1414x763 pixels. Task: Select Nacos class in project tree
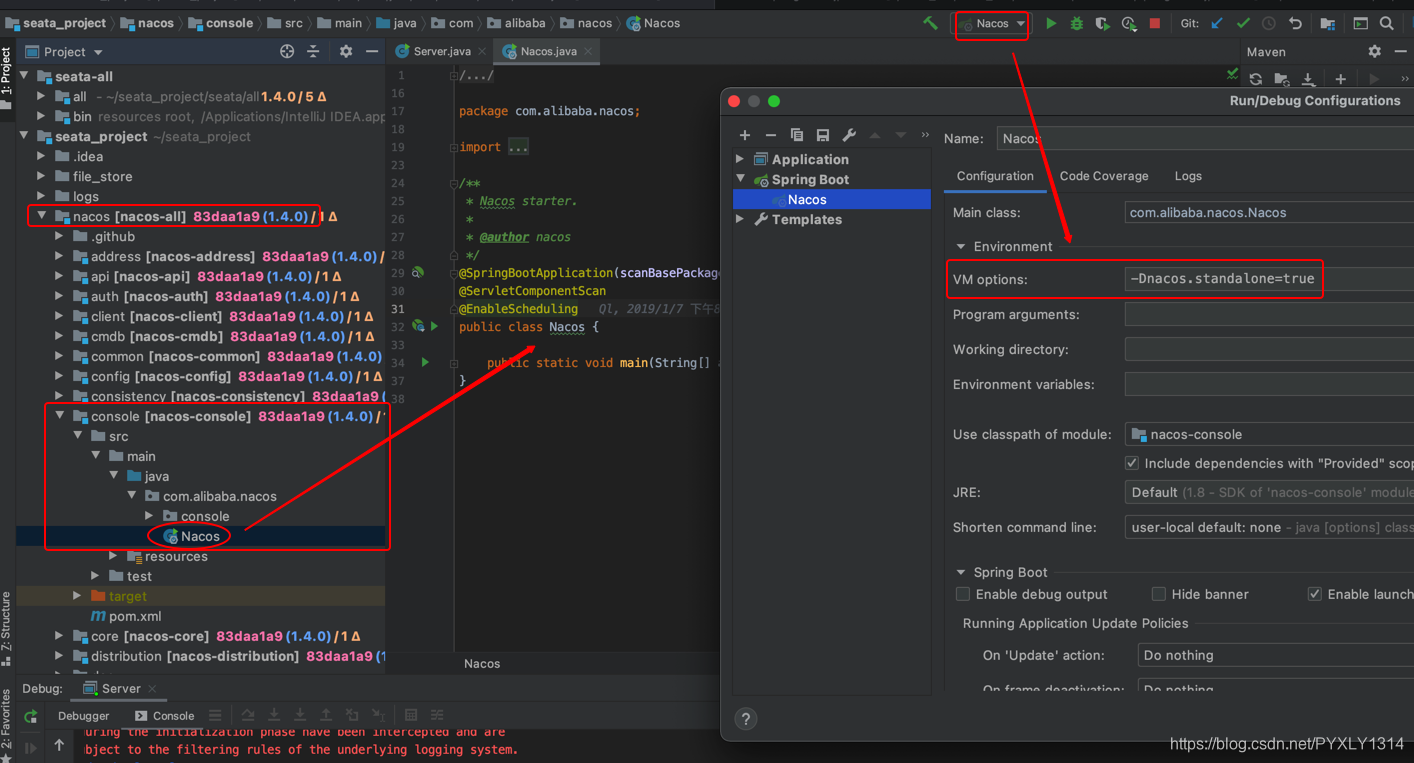(x=200, y=536)
